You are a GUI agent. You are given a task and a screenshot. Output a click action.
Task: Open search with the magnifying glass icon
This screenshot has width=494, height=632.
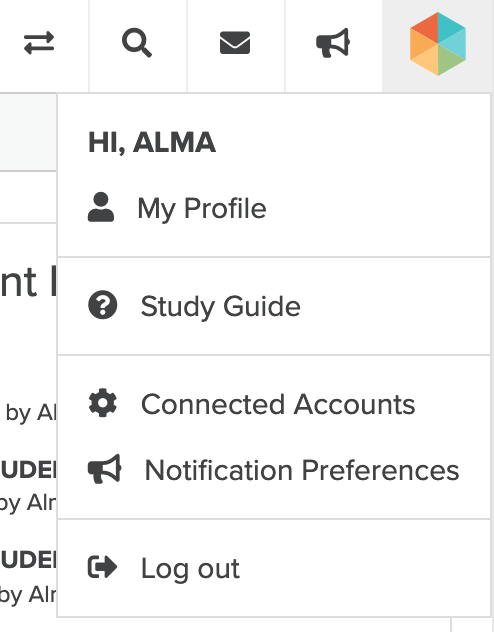point(137,43)
